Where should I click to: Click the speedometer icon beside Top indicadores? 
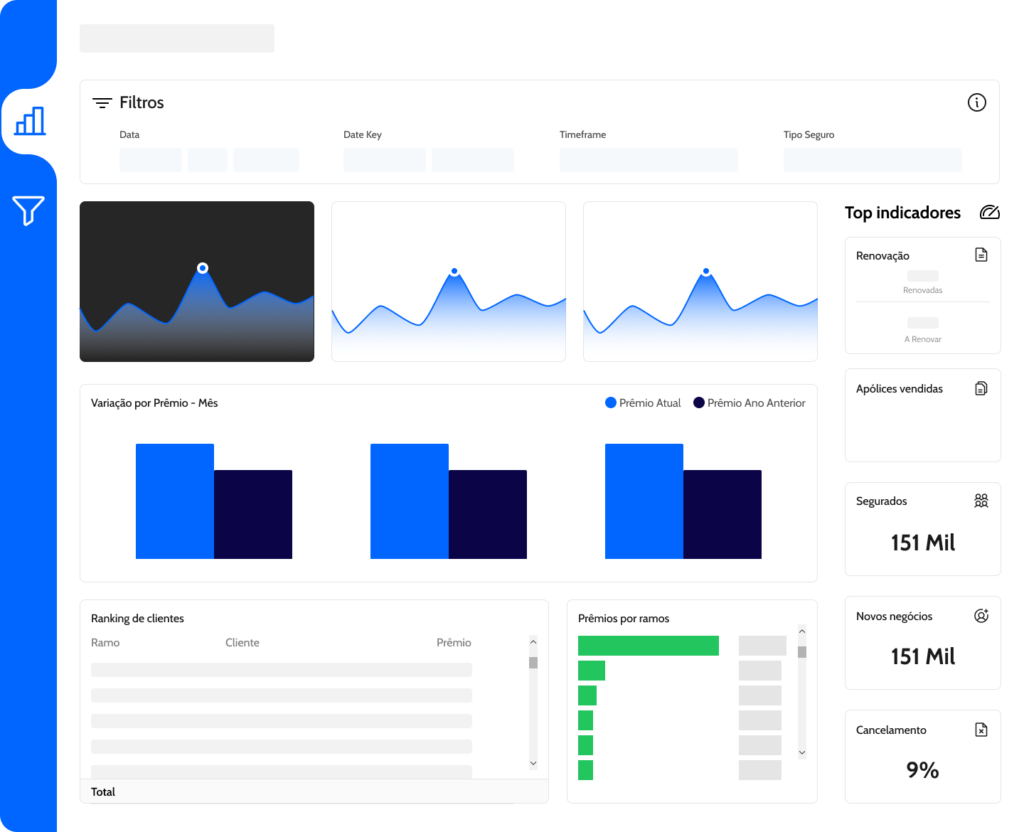point(989,212)
